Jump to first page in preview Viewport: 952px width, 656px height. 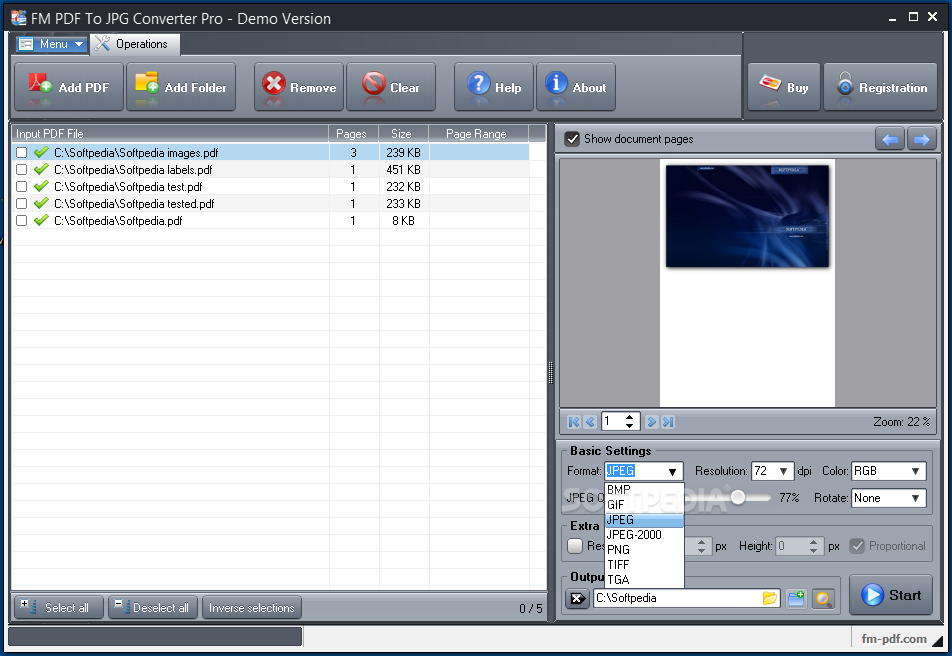point(574,422)
